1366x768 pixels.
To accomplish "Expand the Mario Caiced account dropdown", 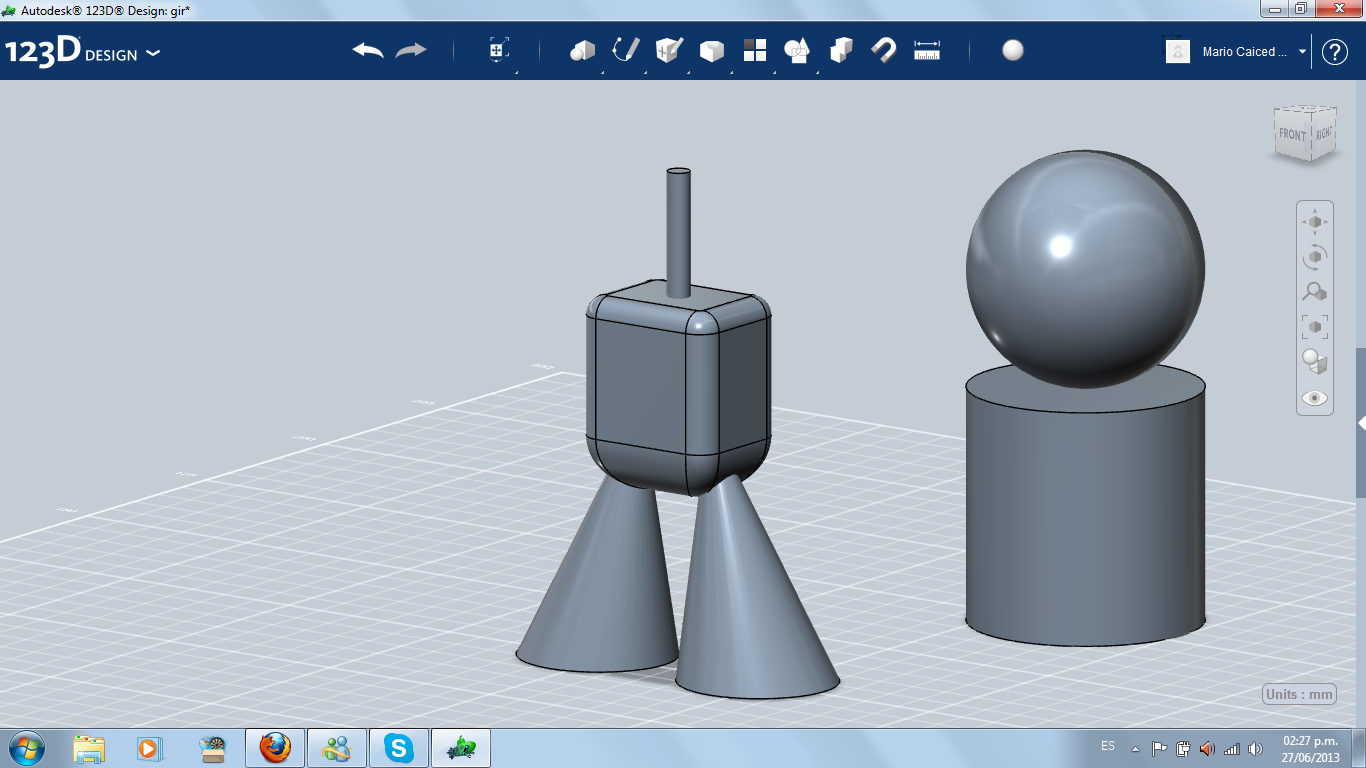I will click(1302, 52).
